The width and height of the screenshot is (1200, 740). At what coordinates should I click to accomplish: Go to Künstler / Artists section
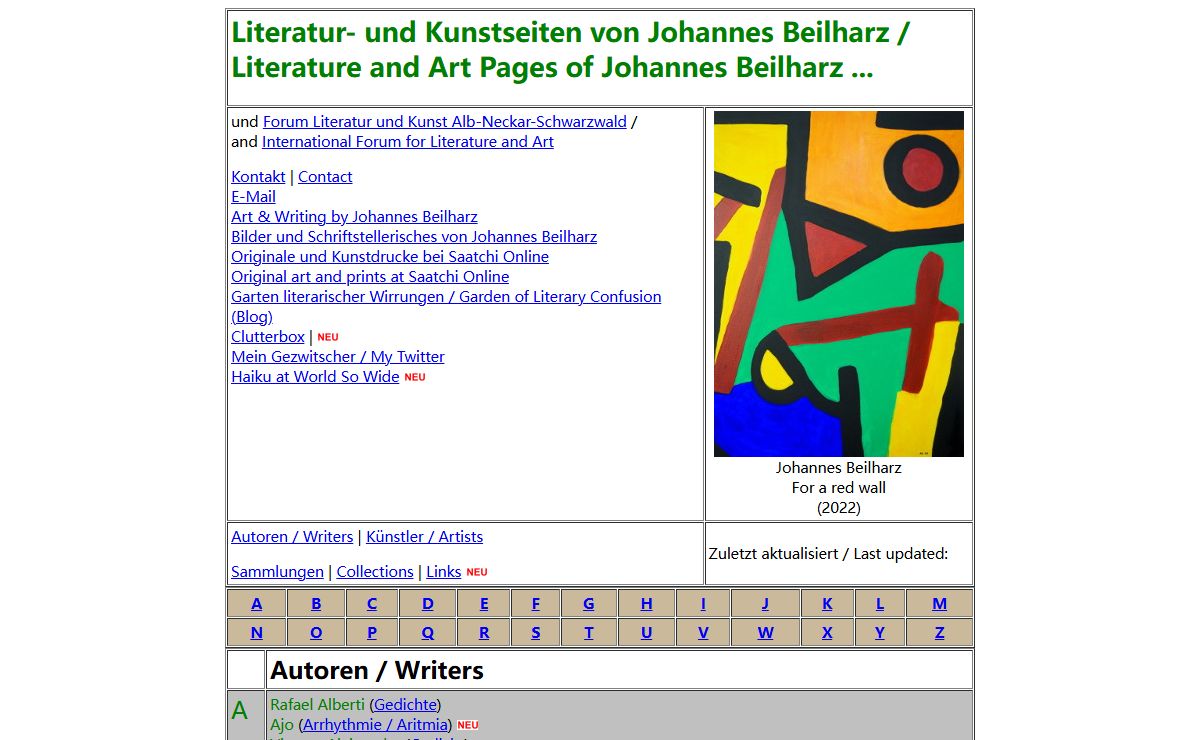(x=424, y=537)
